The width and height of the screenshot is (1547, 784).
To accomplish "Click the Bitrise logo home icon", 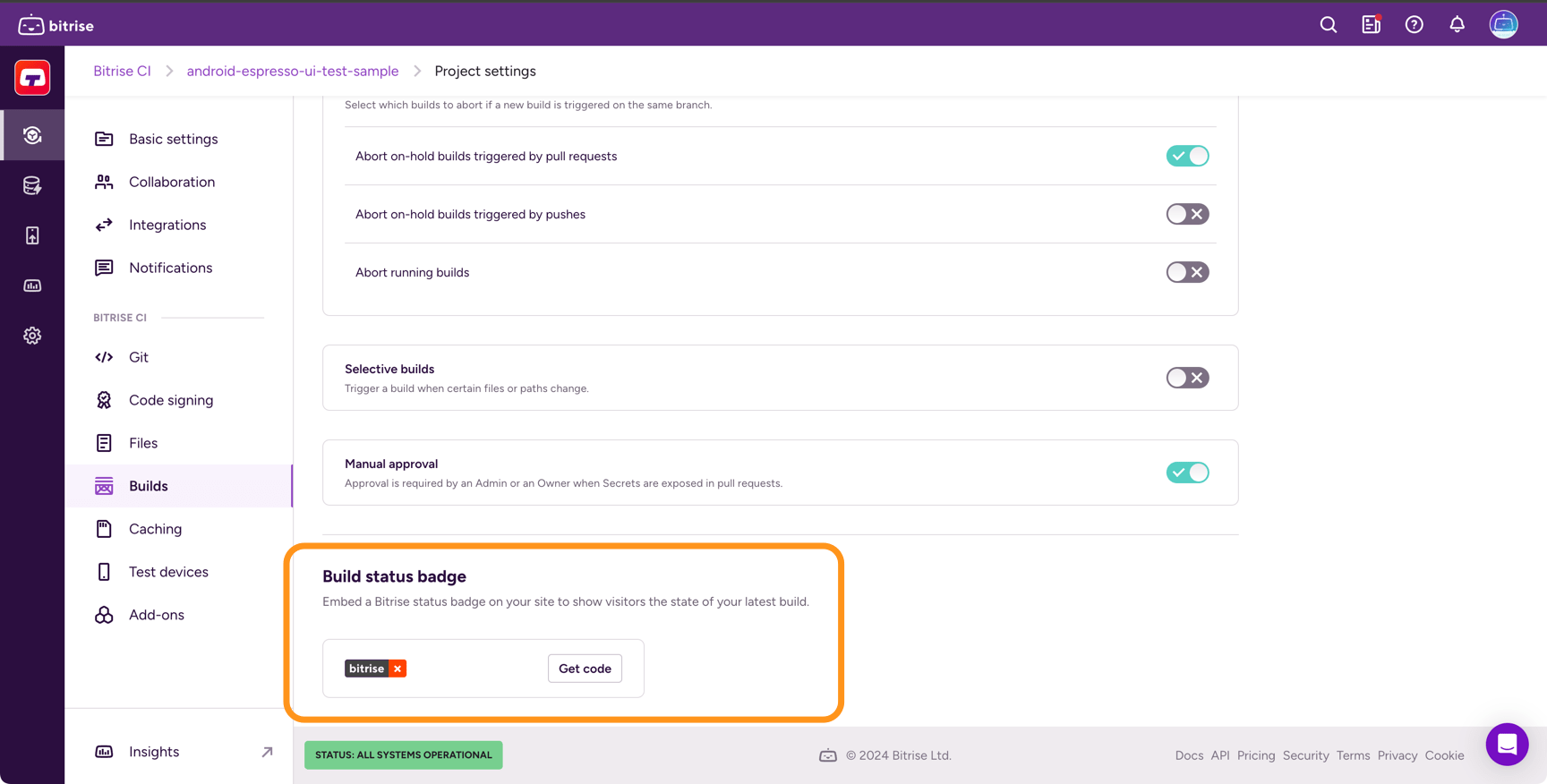I will click(56, 25).
